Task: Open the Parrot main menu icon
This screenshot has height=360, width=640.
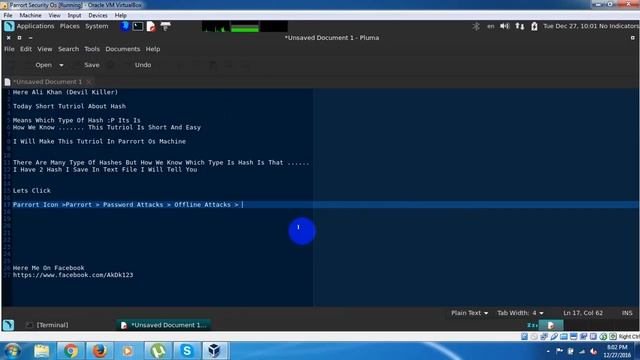Action: click(x=9, y=26)
